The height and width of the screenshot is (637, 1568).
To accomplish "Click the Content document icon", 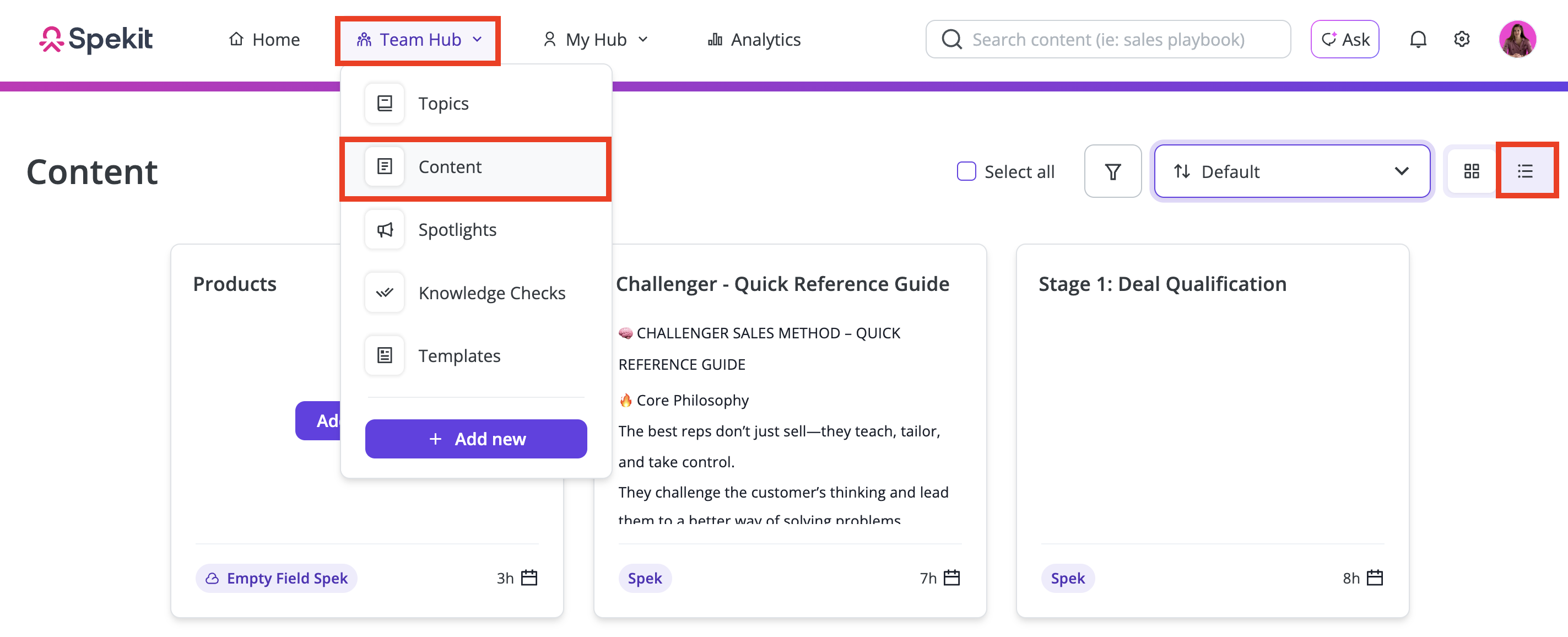I will (385, 166).
